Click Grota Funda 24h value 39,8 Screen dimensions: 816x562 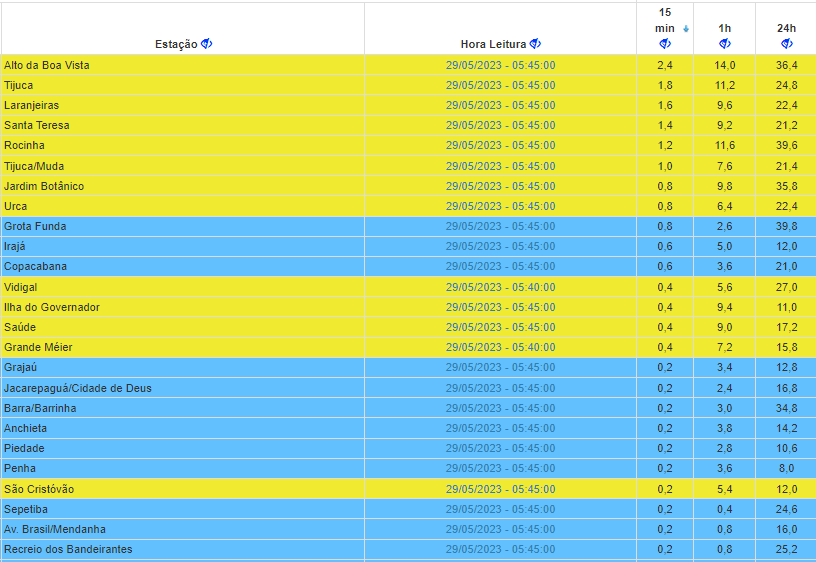coord(787,226)
